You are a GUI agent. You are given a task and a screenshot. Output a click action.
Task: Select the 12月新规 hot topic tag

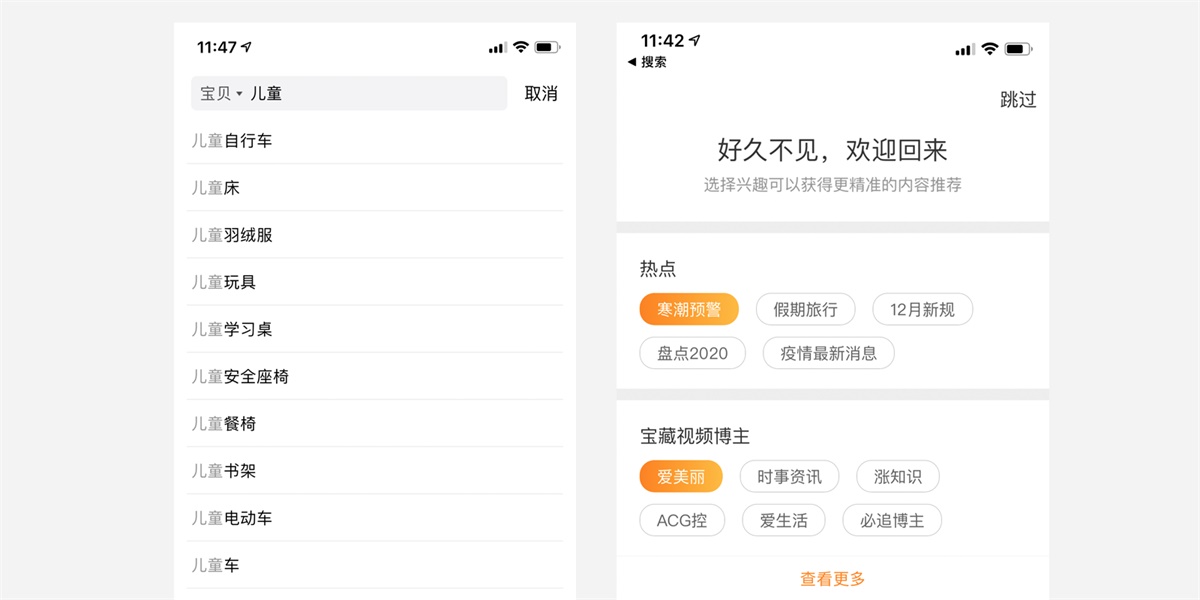[922, 309]
